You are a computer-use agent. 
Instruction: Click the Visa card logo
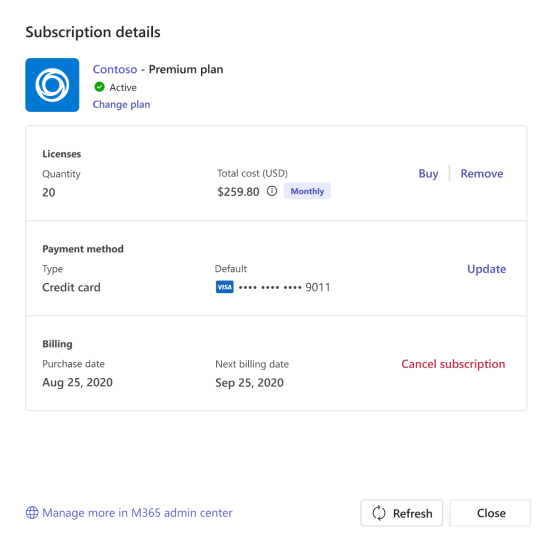(224, 287)
